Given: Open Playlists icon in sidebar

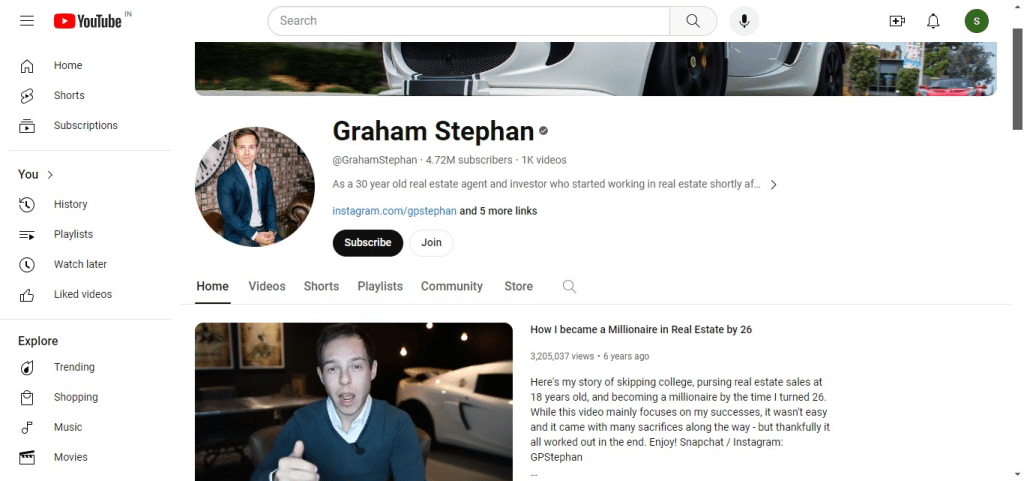Looking at the screenshot, I should point(27,234).
